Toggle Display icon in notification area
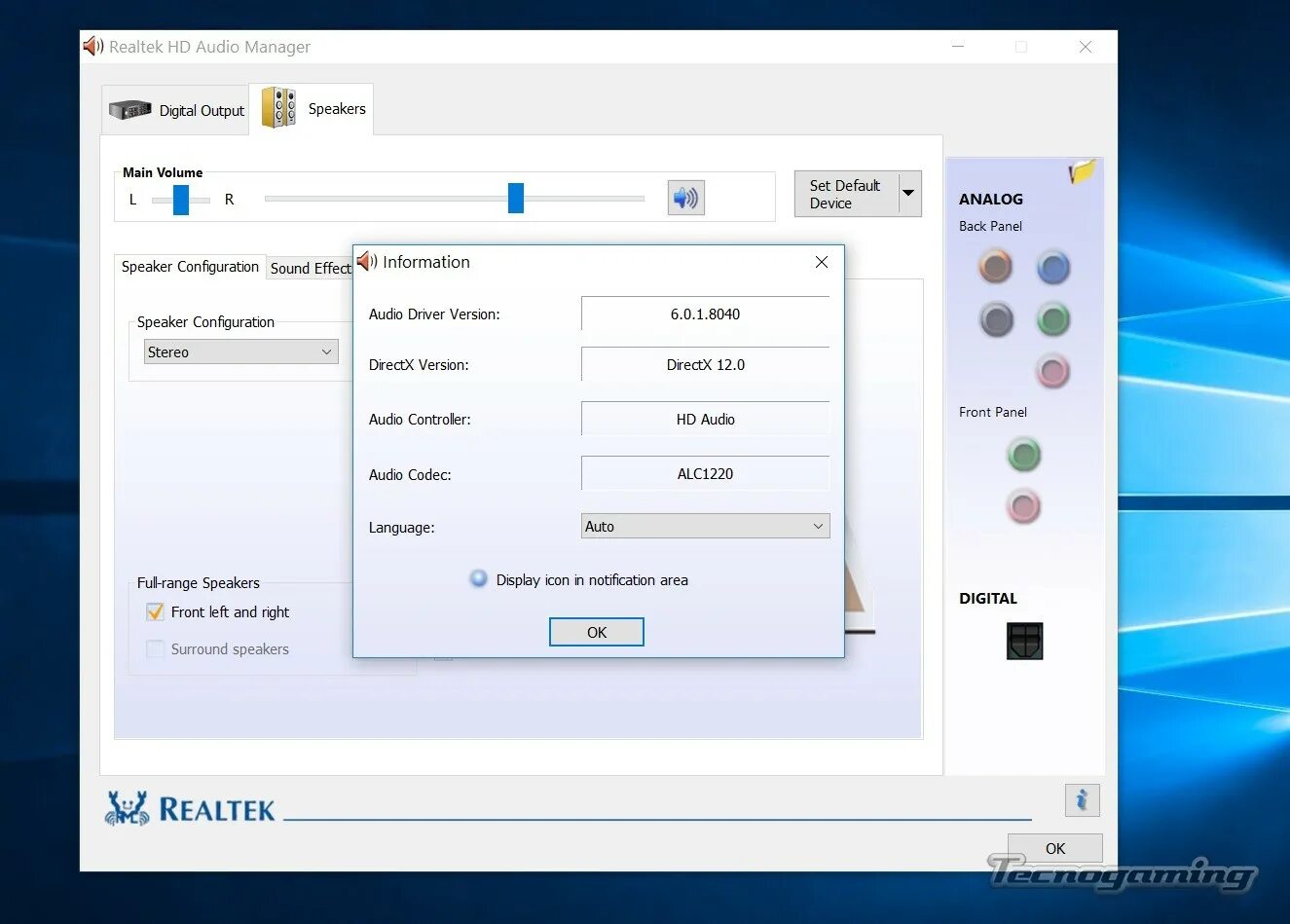This screenshot has height=924, width=1290. pos(478,578)
